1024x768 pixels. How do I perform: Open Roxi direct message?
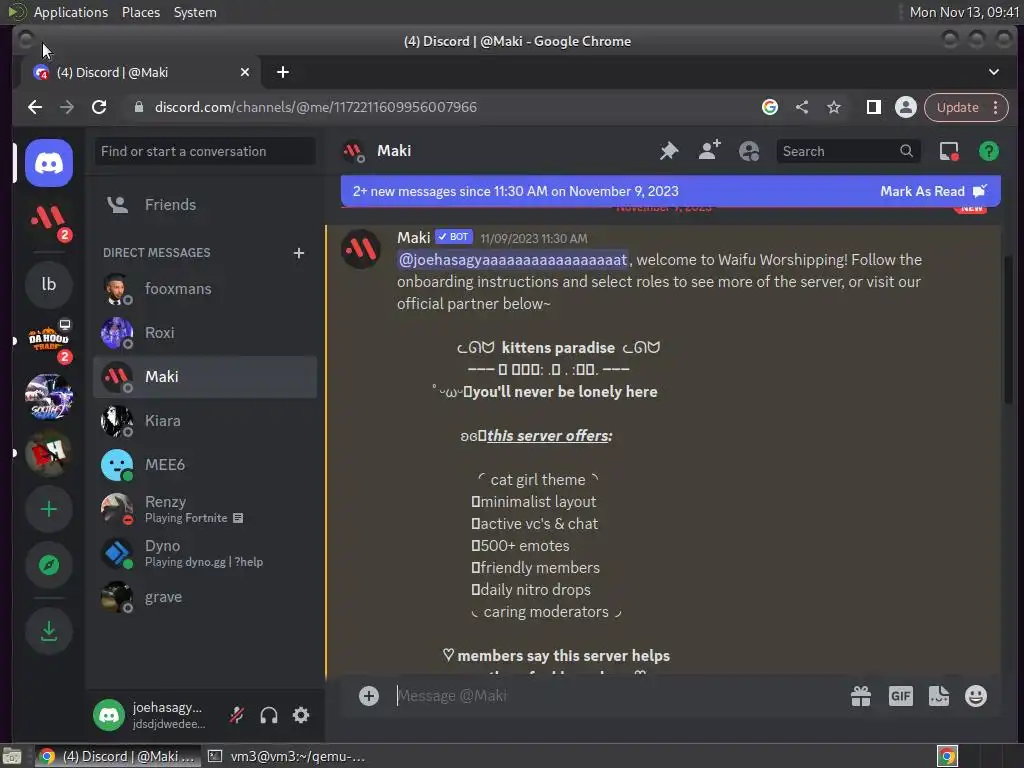click(205, 332)
